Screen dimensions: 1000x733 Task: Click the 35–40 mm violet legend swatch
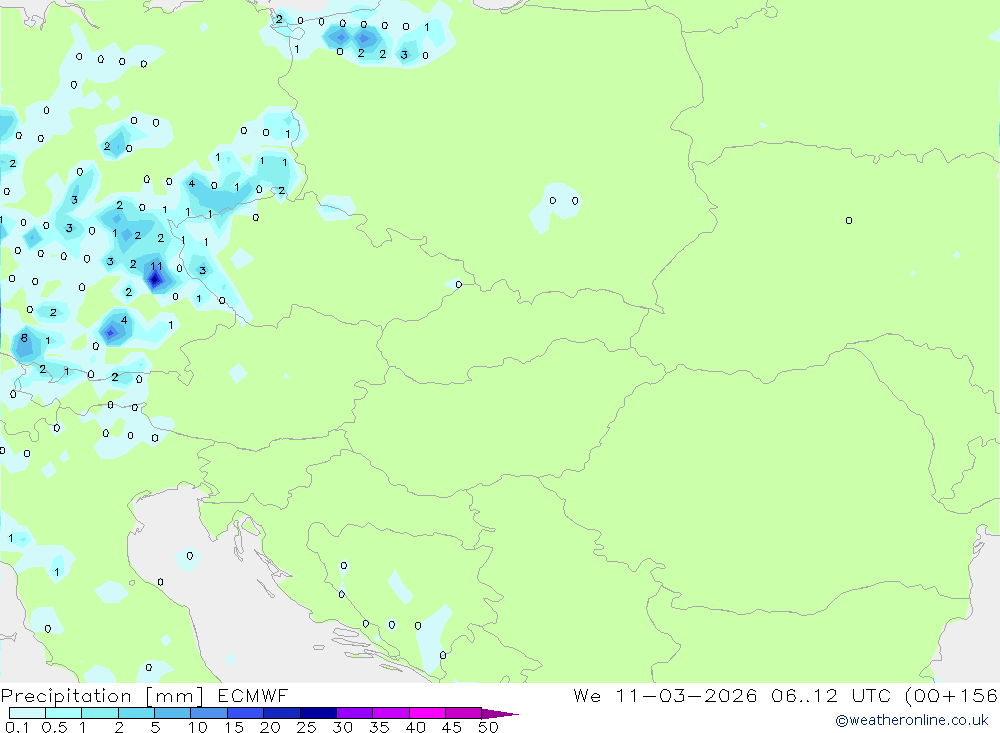pyautogui.click(x=390, y=713)
